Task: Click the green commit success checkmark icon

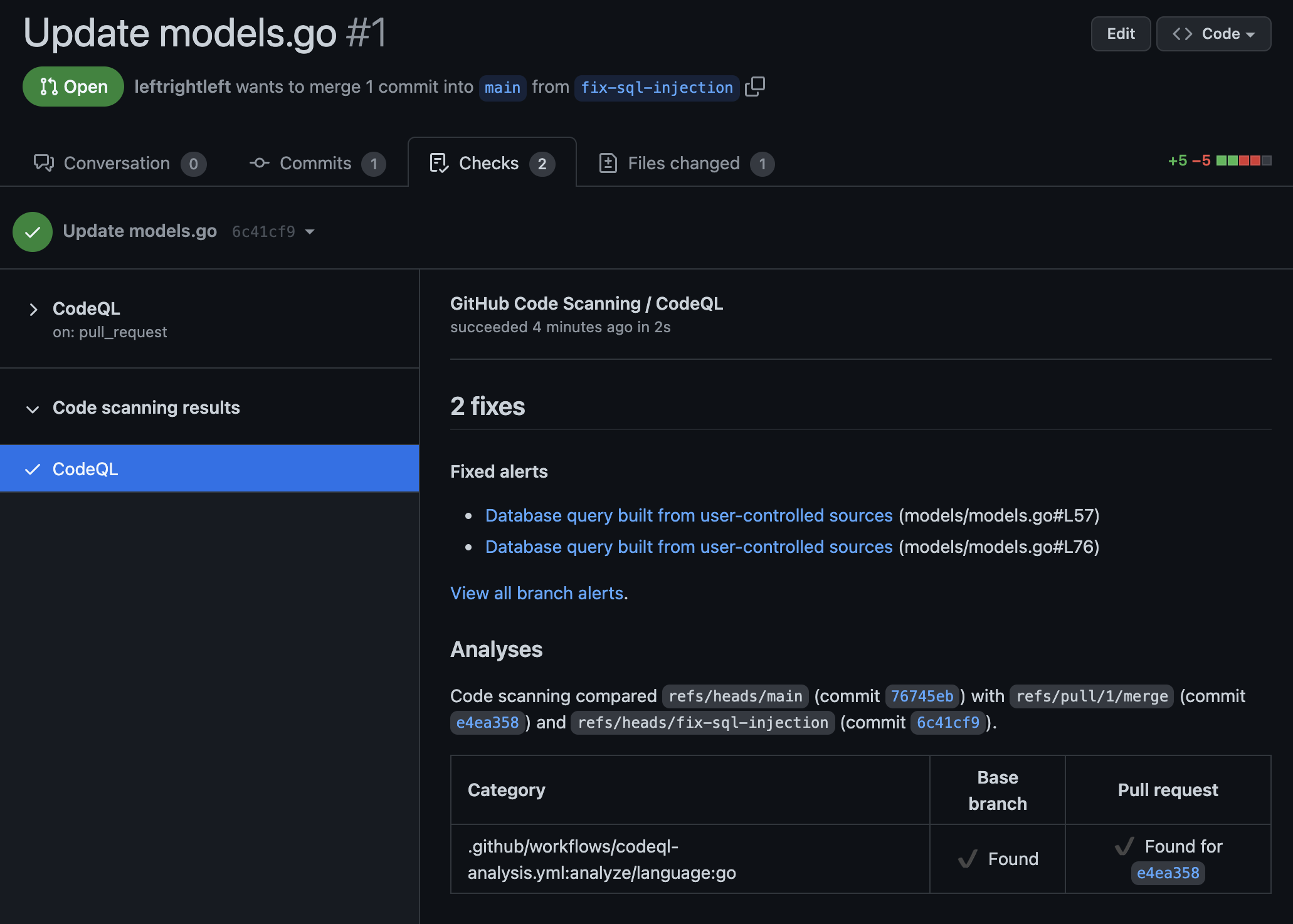Action: [33, 232]
